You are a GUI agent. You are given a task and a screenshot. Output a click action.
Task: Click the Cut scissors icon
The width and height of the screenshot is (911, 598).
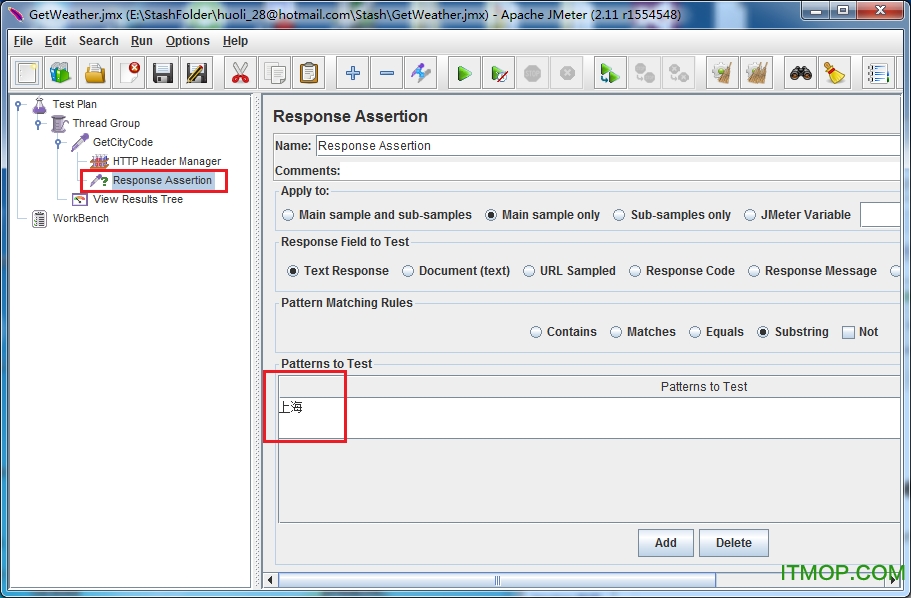tap(239, 73)
